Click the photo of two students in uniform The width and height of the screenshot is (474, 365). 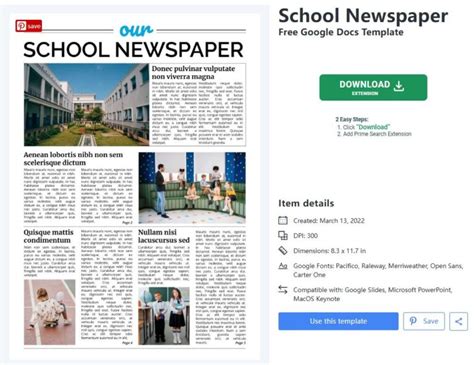point(164,316)
